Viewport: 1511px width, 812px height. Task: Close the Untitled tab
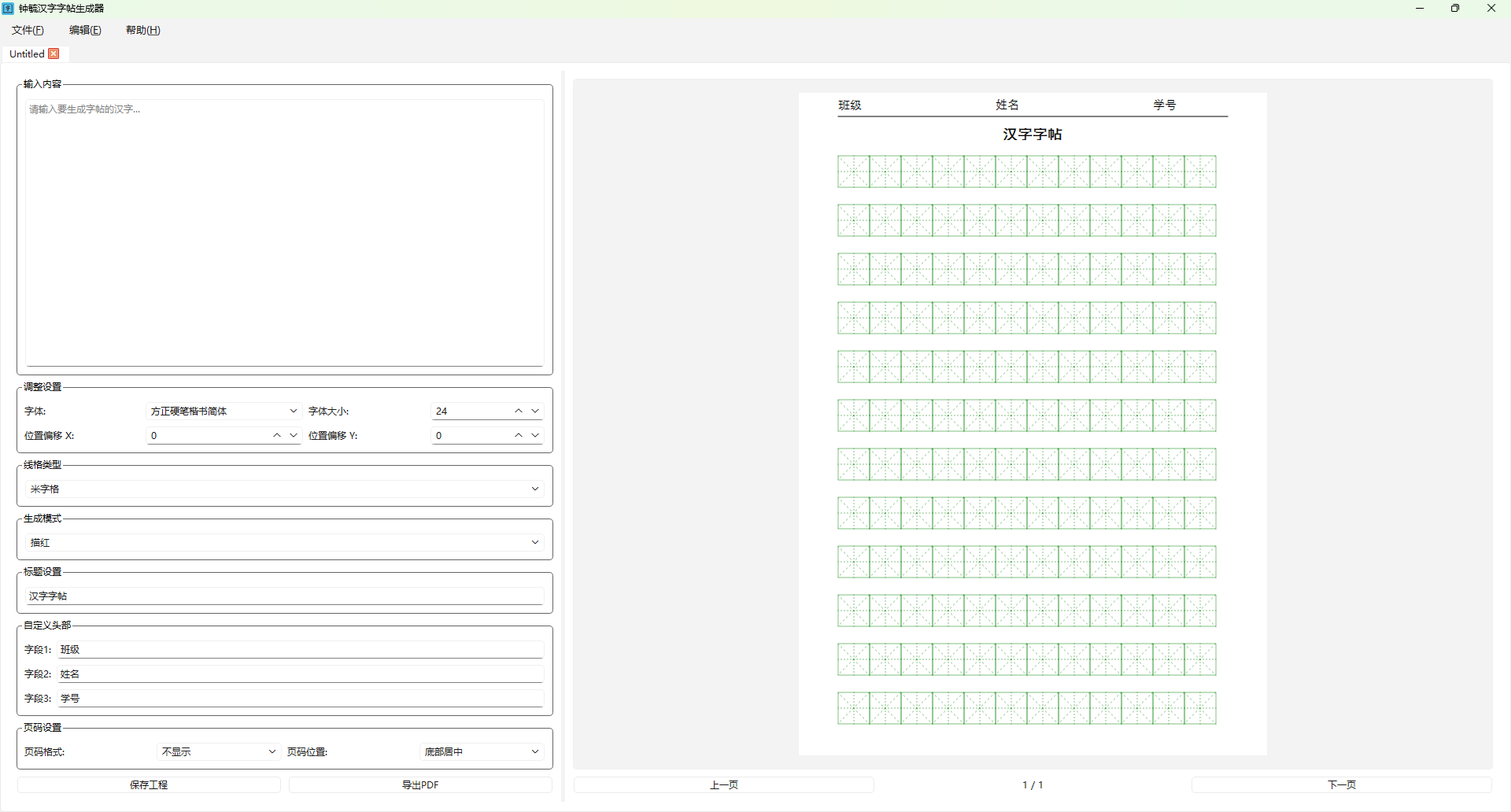[54, 54]
